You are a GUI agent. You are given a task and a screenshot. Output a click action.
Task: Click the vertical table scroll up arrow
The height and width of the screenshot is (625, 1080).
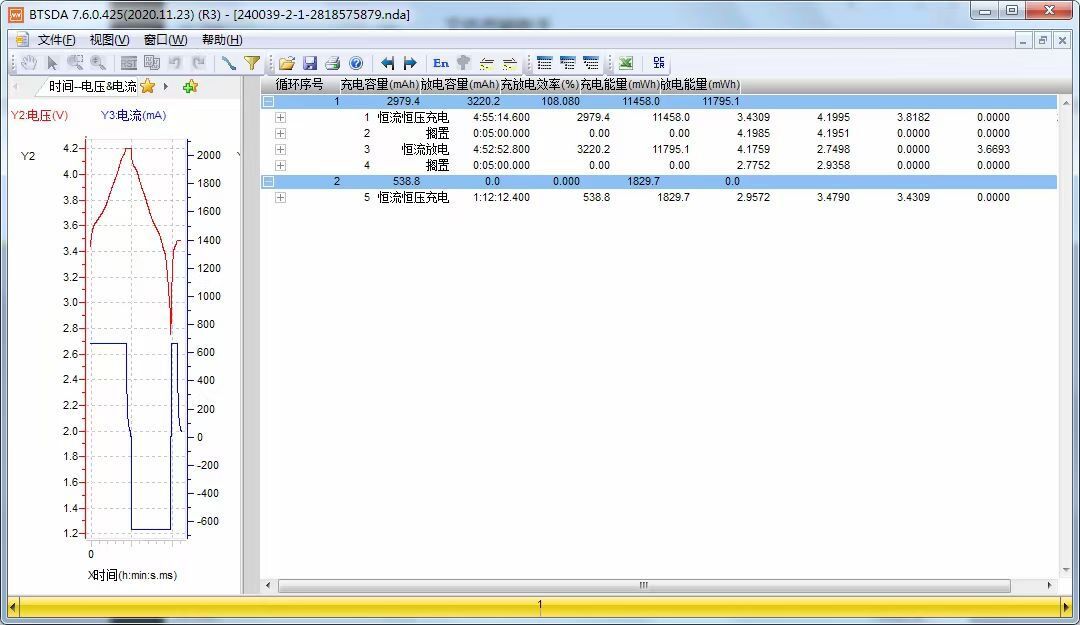pos(1066,103)
